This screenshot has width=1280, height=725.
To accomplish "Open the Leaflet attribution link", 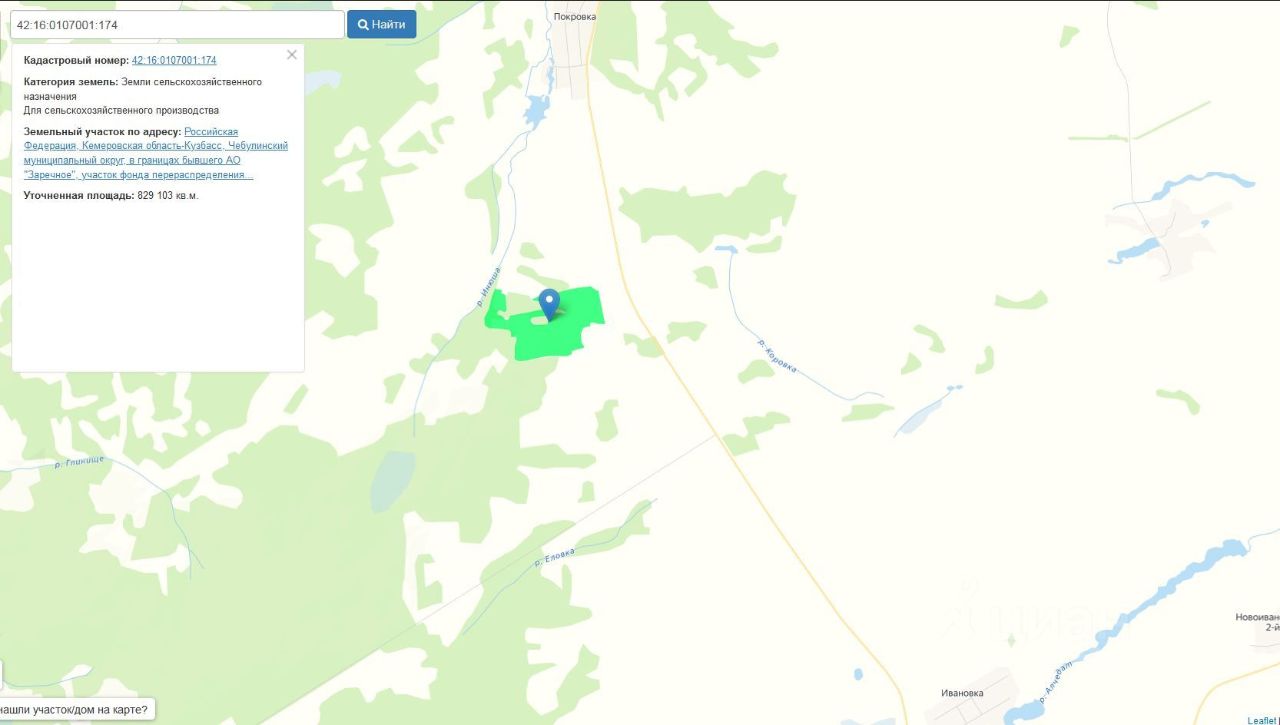I will pyautogui.click(x=1263, y=719).
